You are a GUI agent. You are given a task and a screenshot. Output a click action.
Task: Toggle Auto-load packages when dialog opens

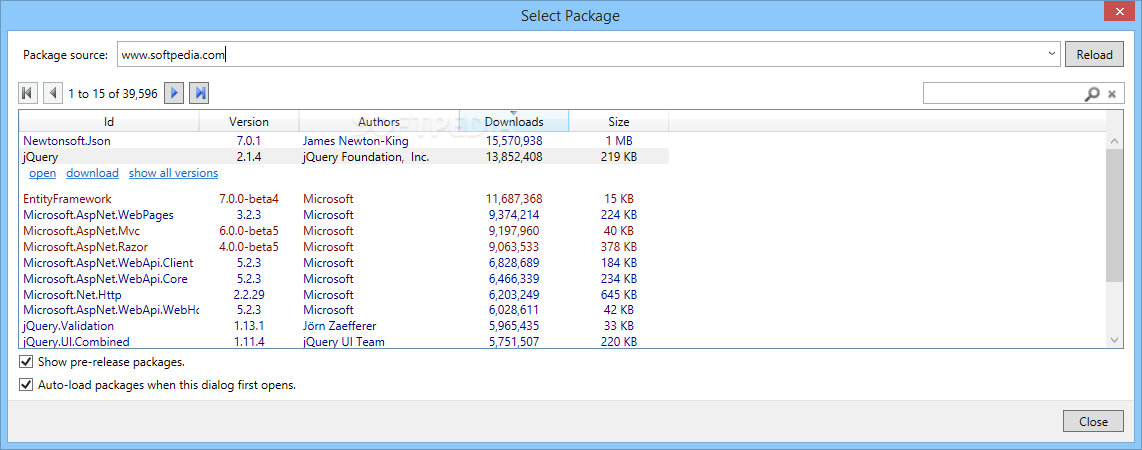[26, 384]
